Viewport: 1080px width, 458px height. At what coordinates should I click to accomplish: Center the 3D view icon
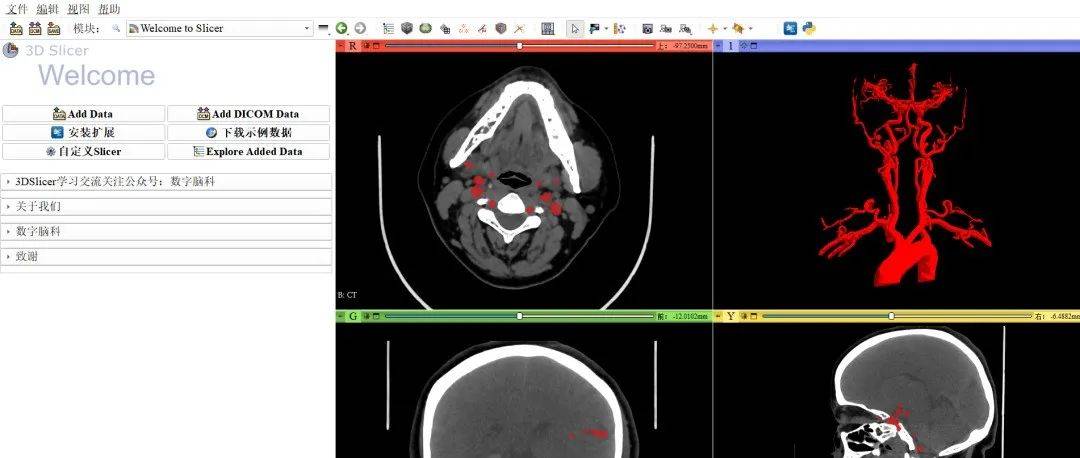tap(744, 45)
